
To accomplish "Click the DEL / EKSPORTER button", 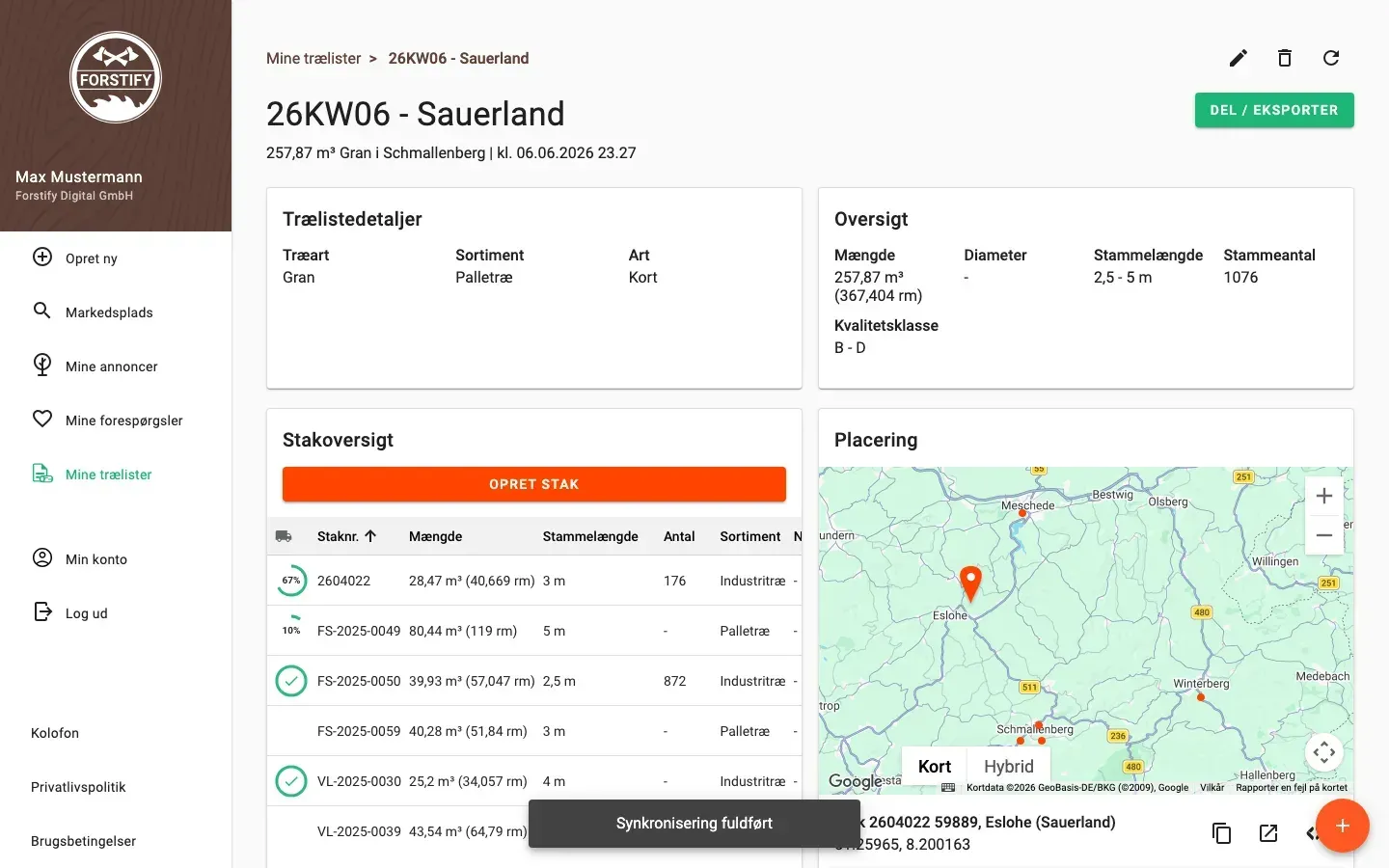I will 1274,110.
